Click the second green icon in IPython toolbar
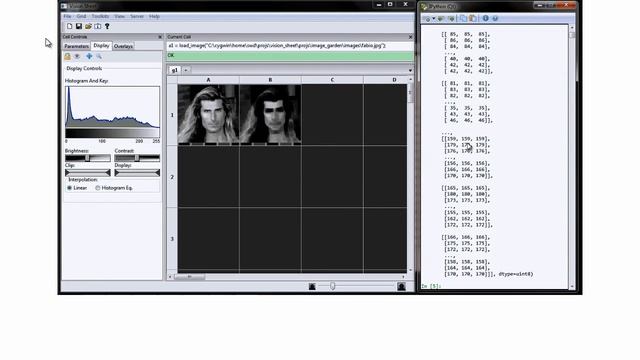640x360 pixels. click(441, 18)
